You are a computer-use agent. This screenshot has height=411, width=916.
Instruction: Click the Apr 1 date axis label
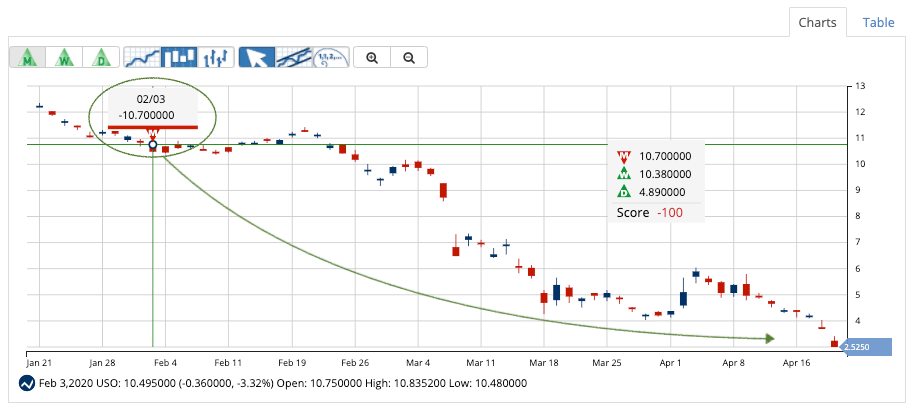[670, 363]
